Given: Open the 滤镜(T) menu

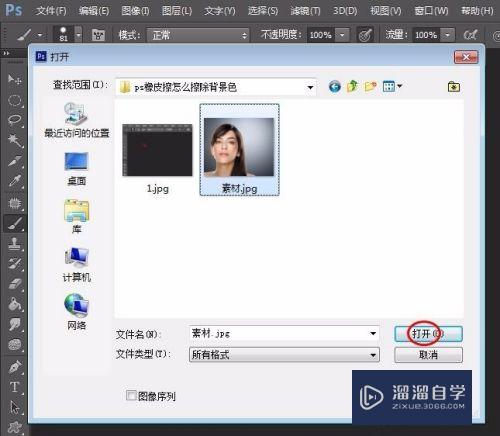Looking at the screenshot, I should pyautogui.click(x=305, y=11).
